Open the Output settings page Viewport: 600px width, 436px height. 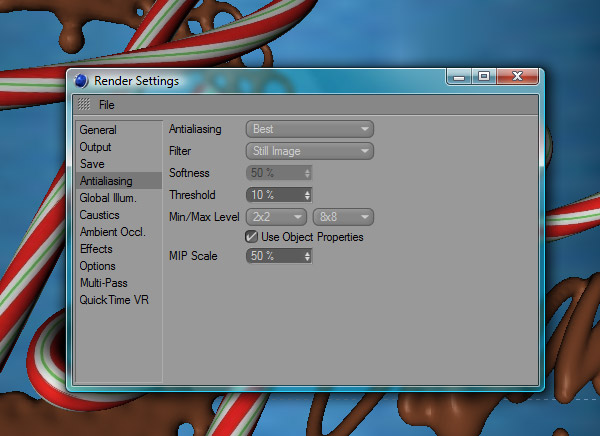pyautogui.click(x=119, y=147)
